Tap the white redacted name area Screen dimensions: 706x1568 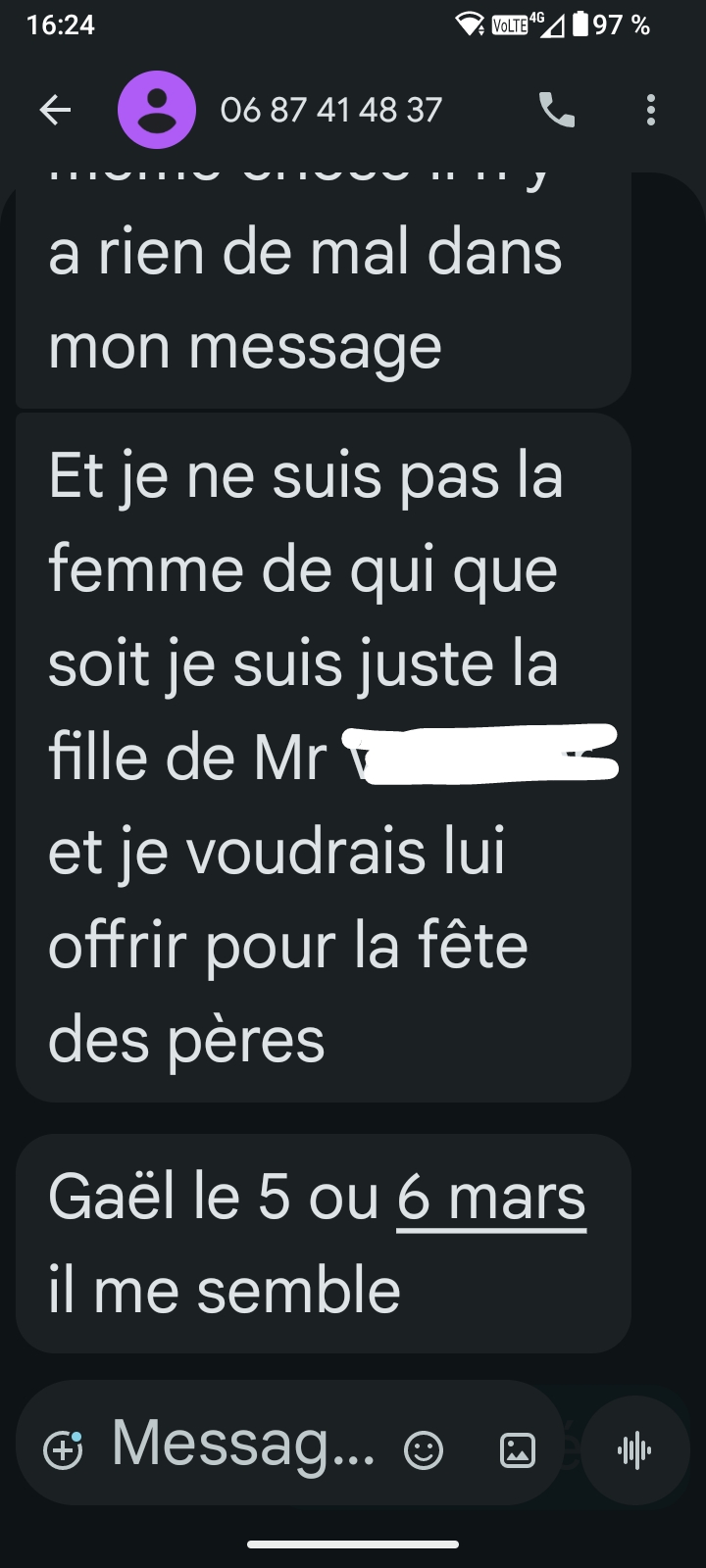(480, 755)
